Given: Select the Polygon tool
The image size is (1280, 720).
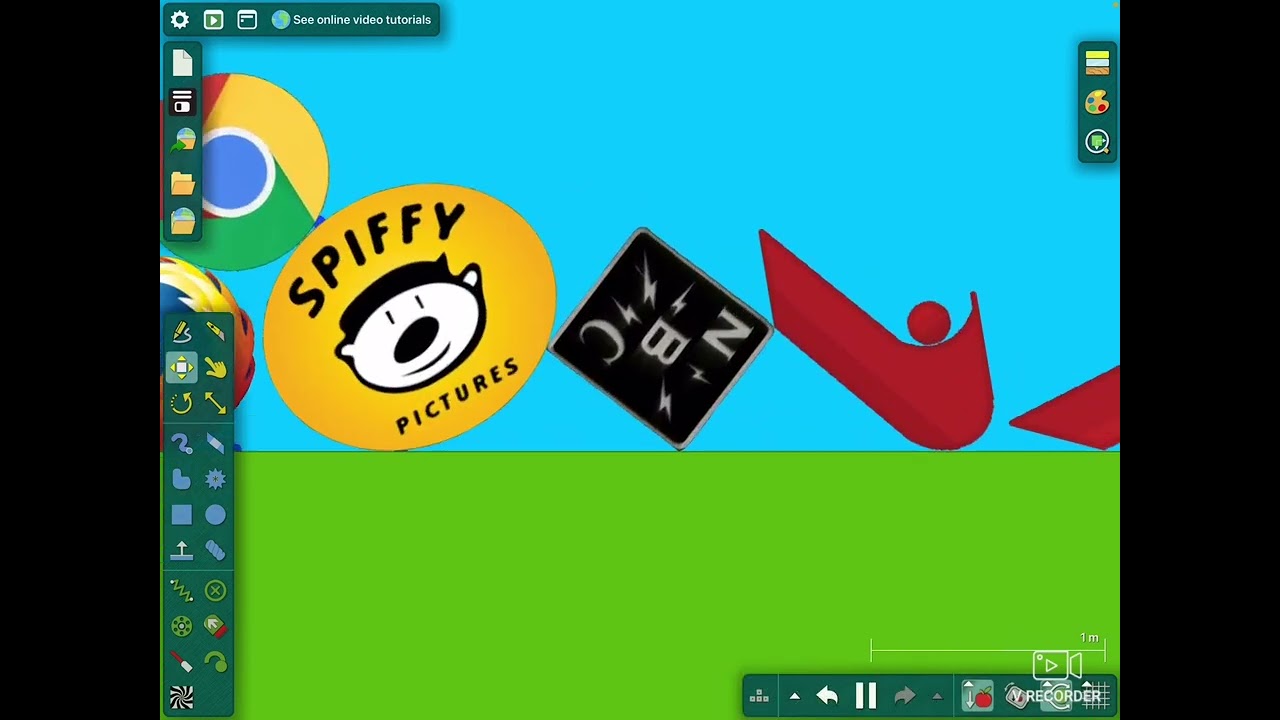Looking at the screenshot, I should pos(181,479).
